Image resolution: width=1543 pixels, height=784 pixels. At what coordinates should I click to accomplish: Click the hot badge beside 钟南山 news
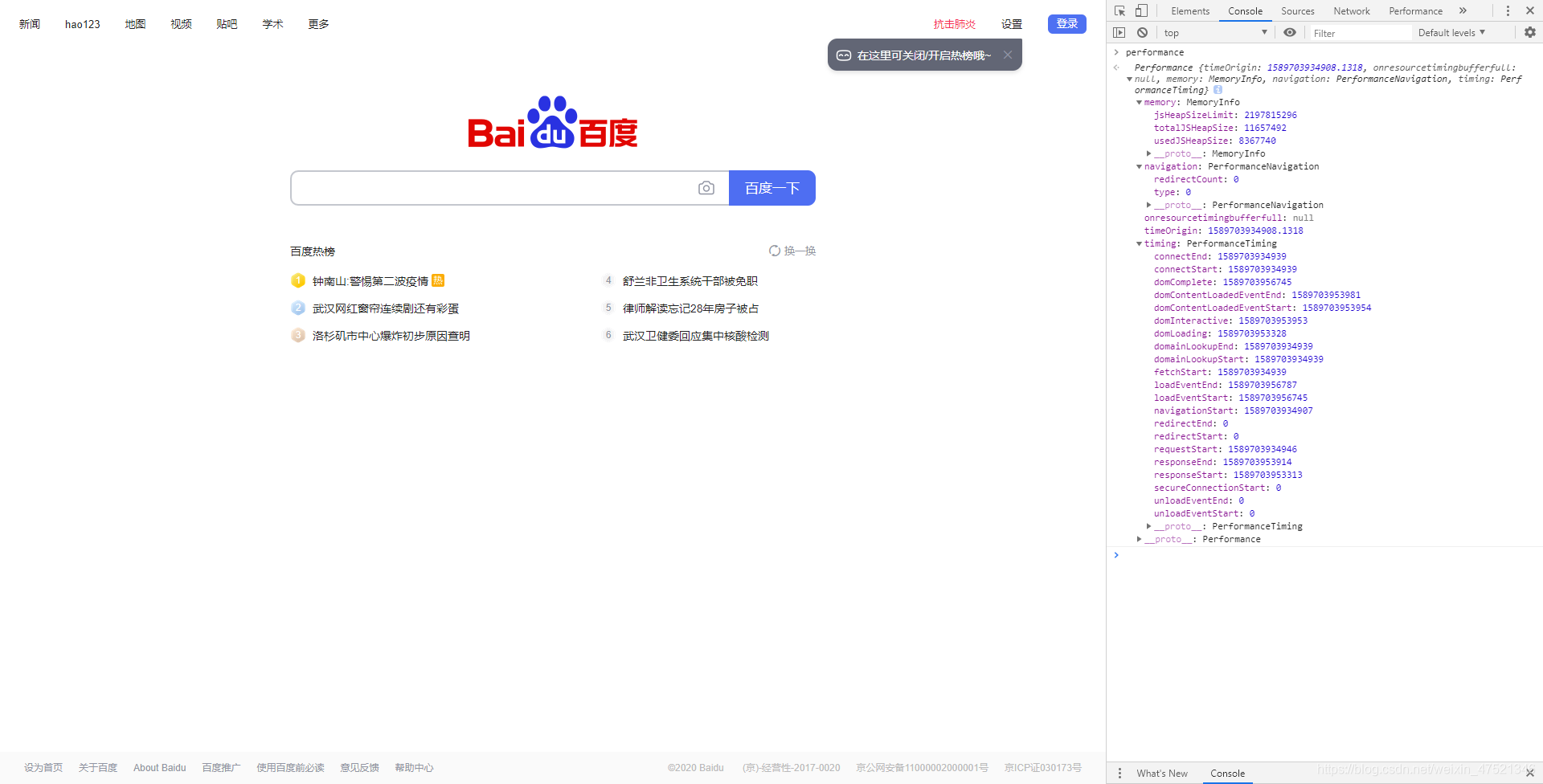[438, 280]
